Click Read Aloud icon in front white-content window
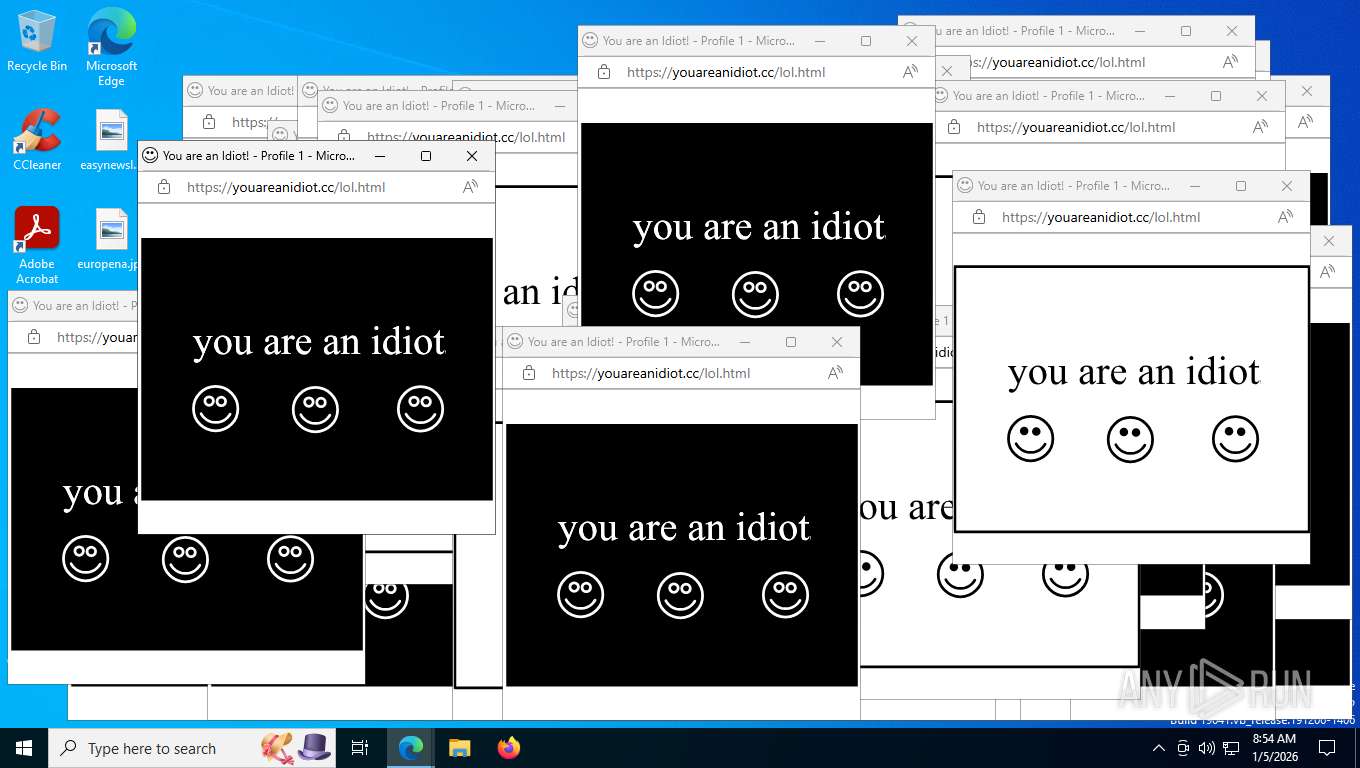Viewport: 1360px width, 768px height. (x=1285, y=217)
